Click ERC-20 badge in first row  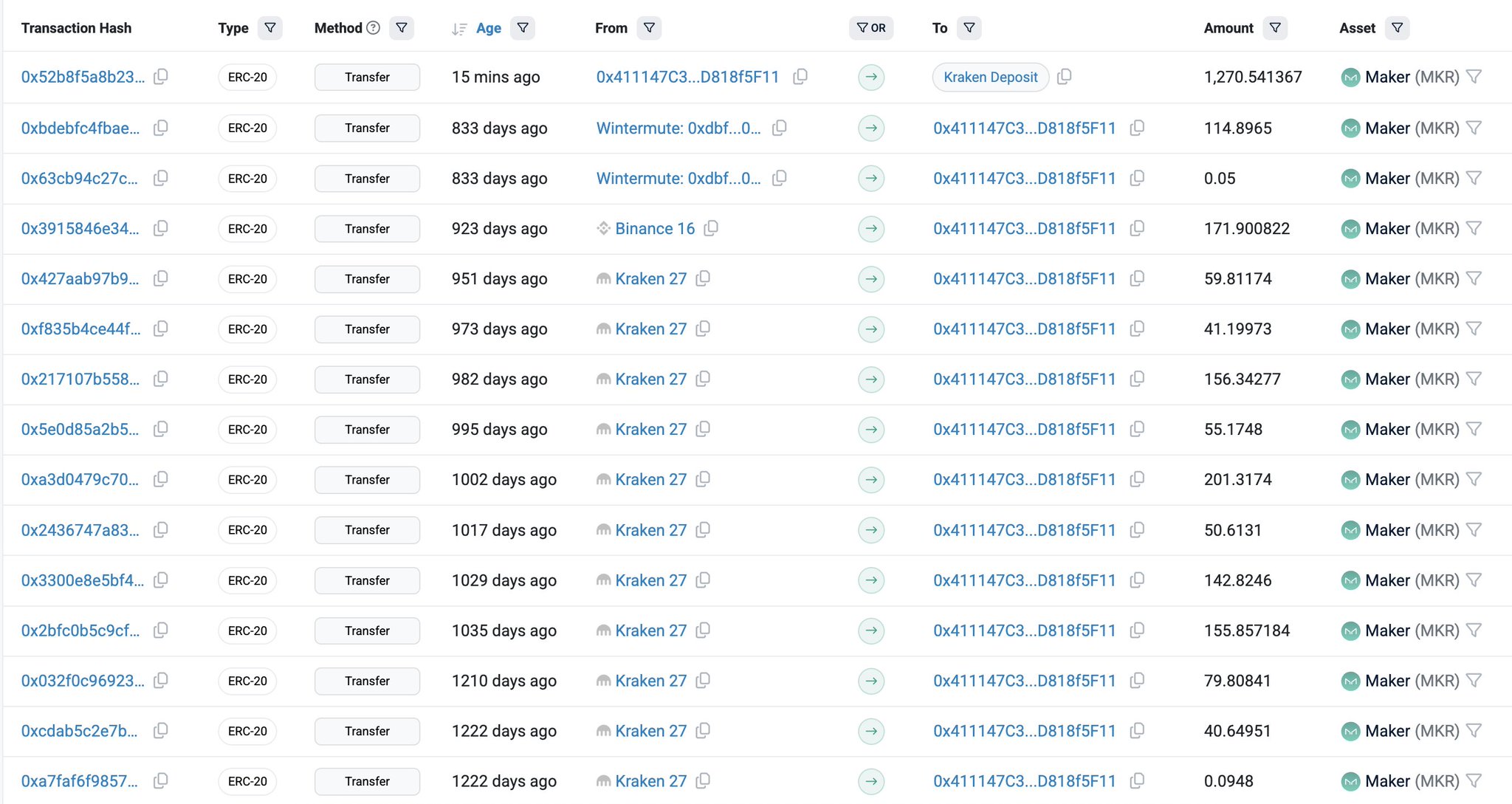(247, 77)
